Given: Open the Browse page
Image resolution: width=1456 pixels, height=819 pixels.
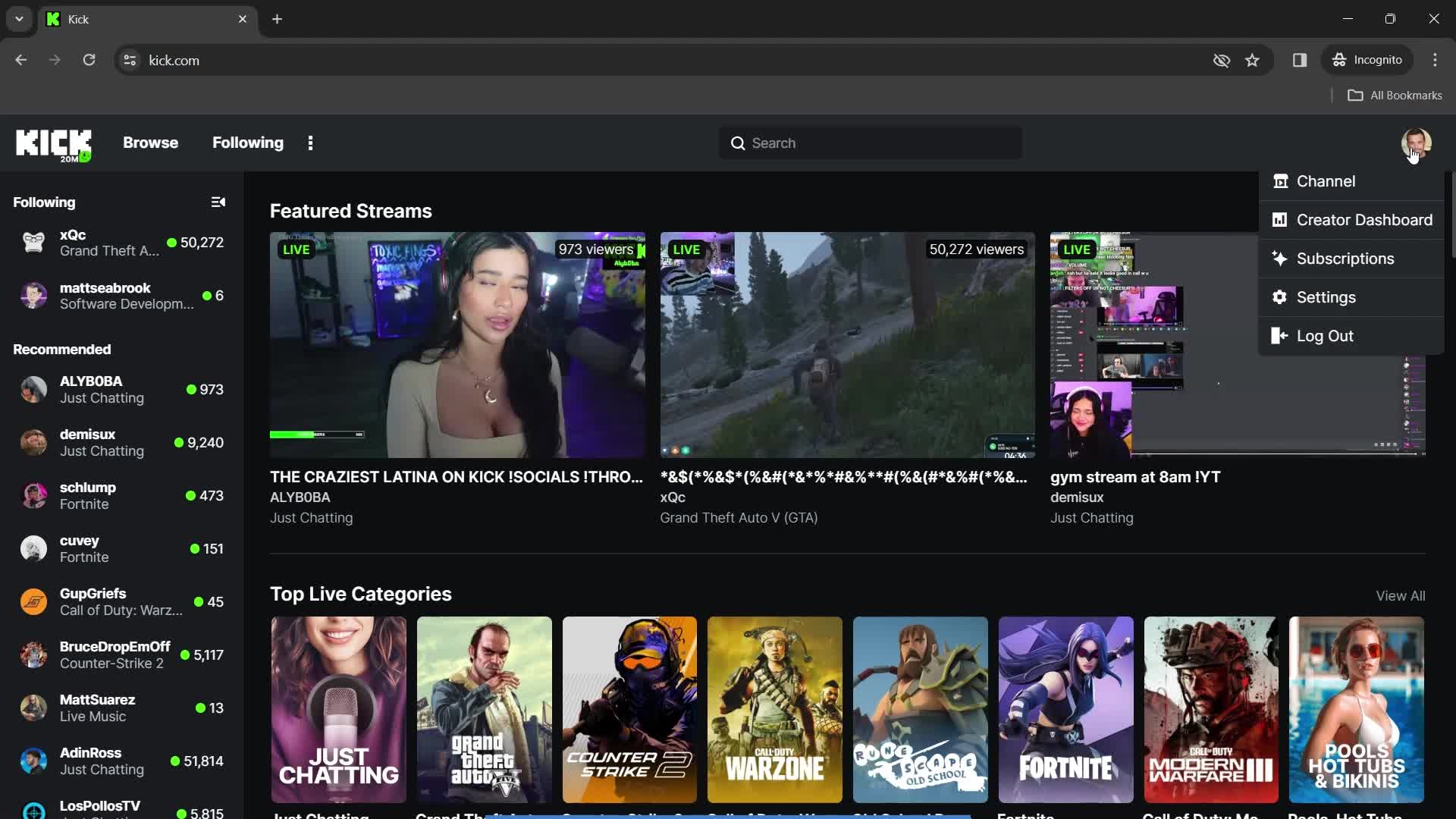Looking at the screenshot, I should [150, 143].
